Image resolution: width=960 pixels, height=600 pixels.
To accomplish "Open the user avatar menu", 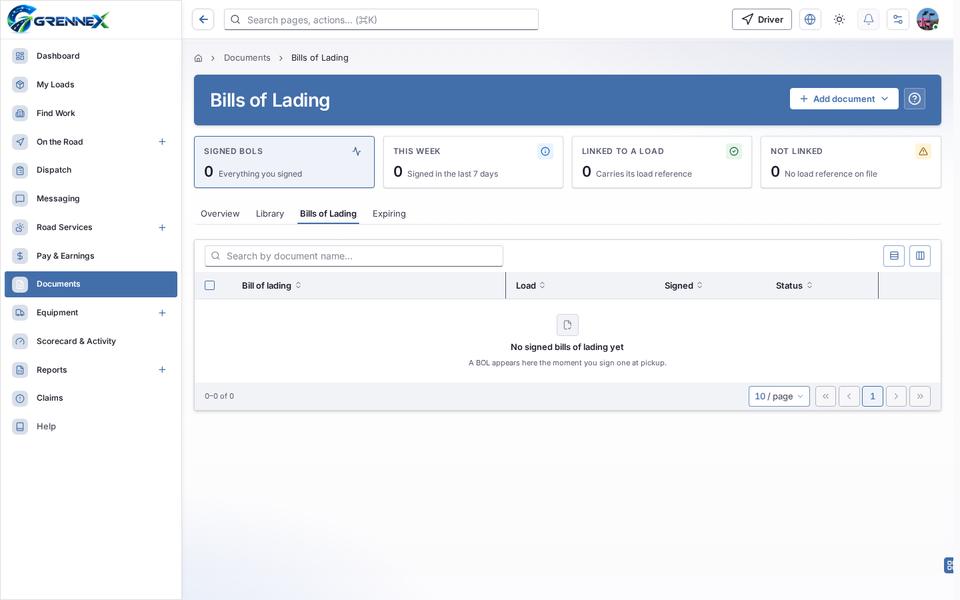I will pos(928,20).
